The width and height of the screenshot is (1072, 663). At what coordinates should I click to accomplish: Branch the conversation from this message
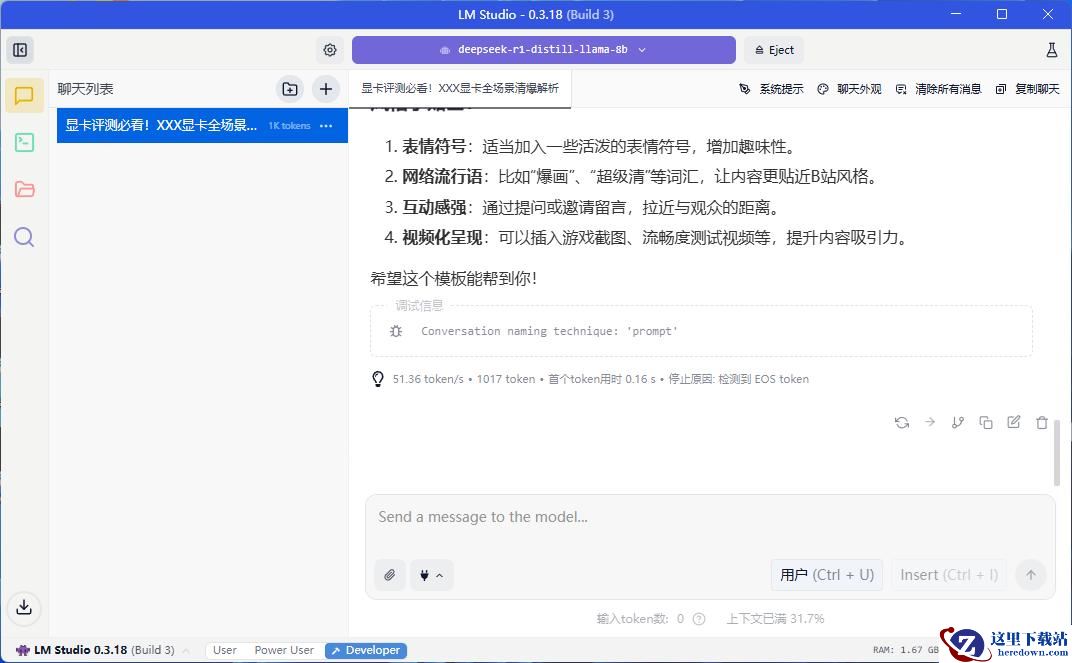(958, 422)
